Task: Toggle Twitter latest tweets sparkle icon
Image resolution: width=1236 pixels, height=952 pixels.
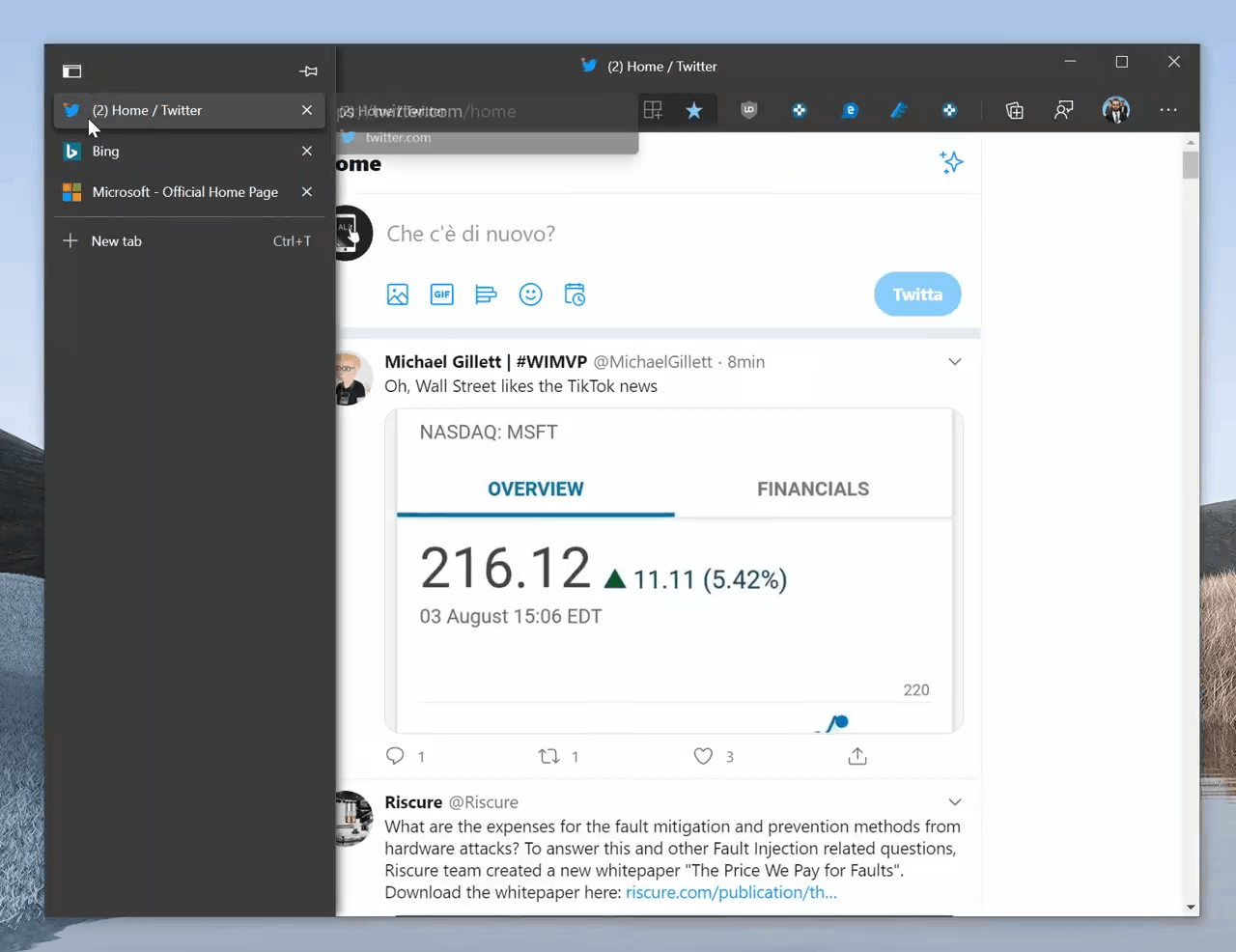Action: pyautogui.click(x=951, y=162)
